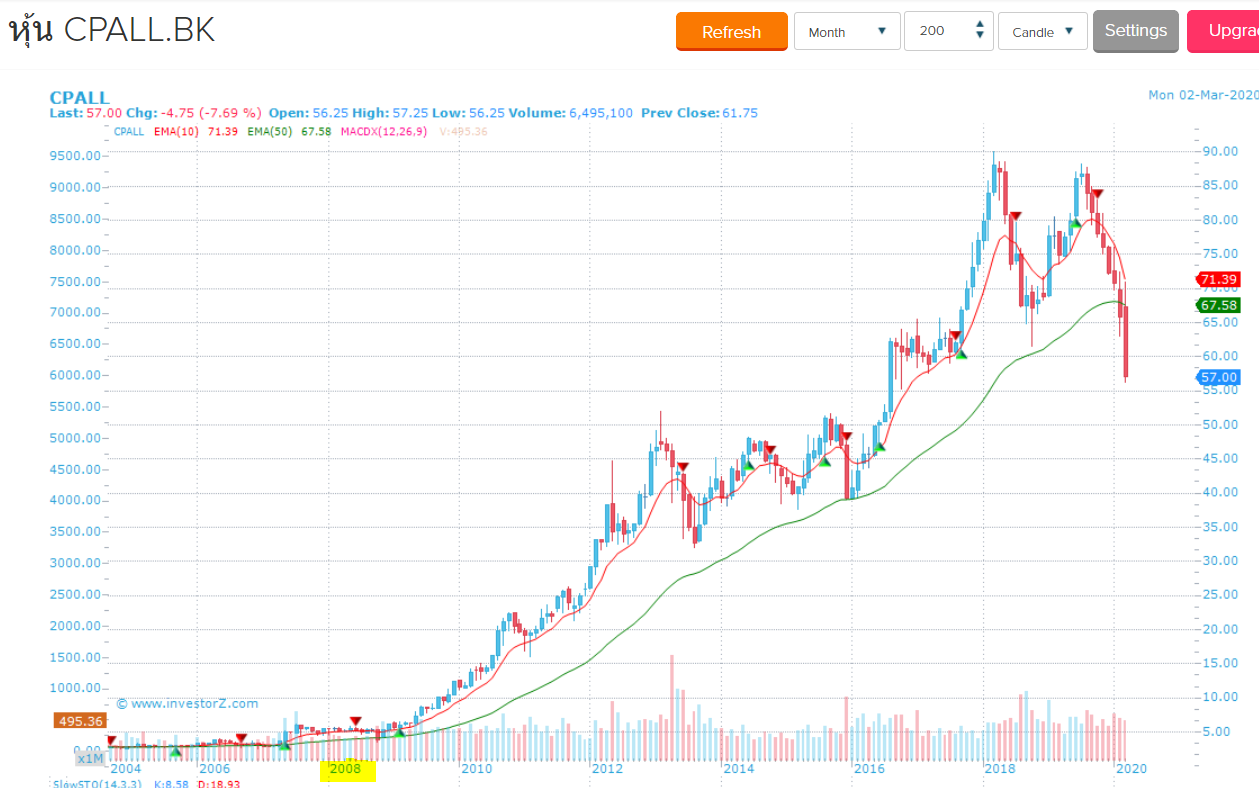The image size is (1259, 788).
Task: Click the blue CPALL chart heading
Action: [79, 97]
